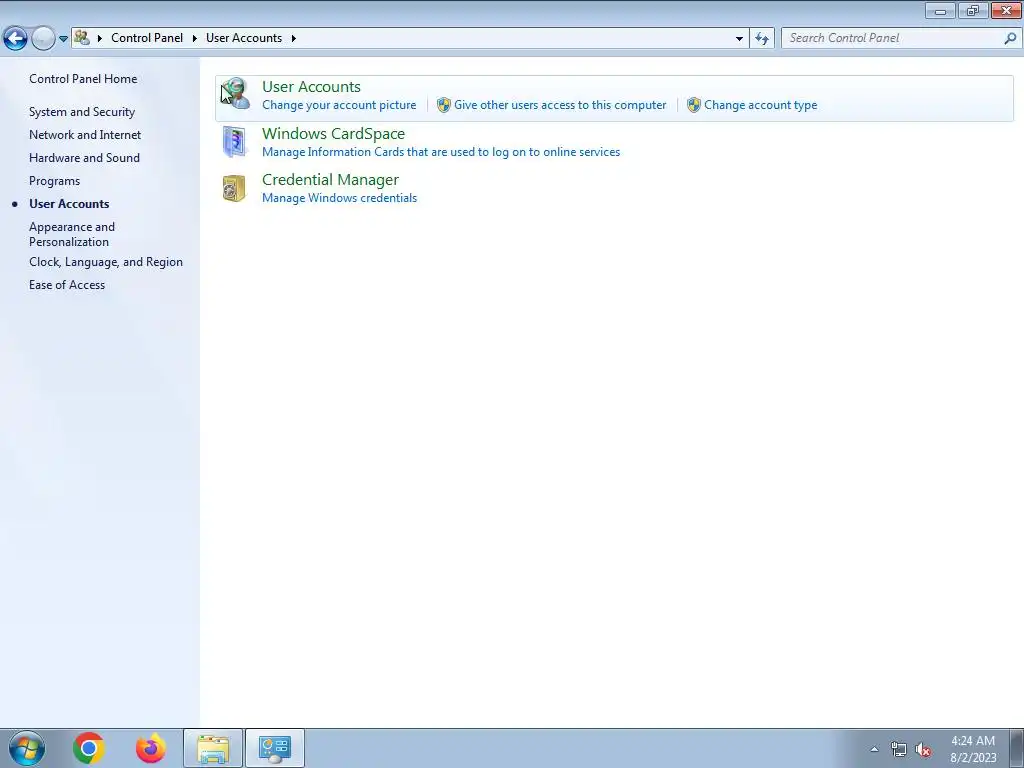Switch to Control Panel taskbar button

pos(274,748)
